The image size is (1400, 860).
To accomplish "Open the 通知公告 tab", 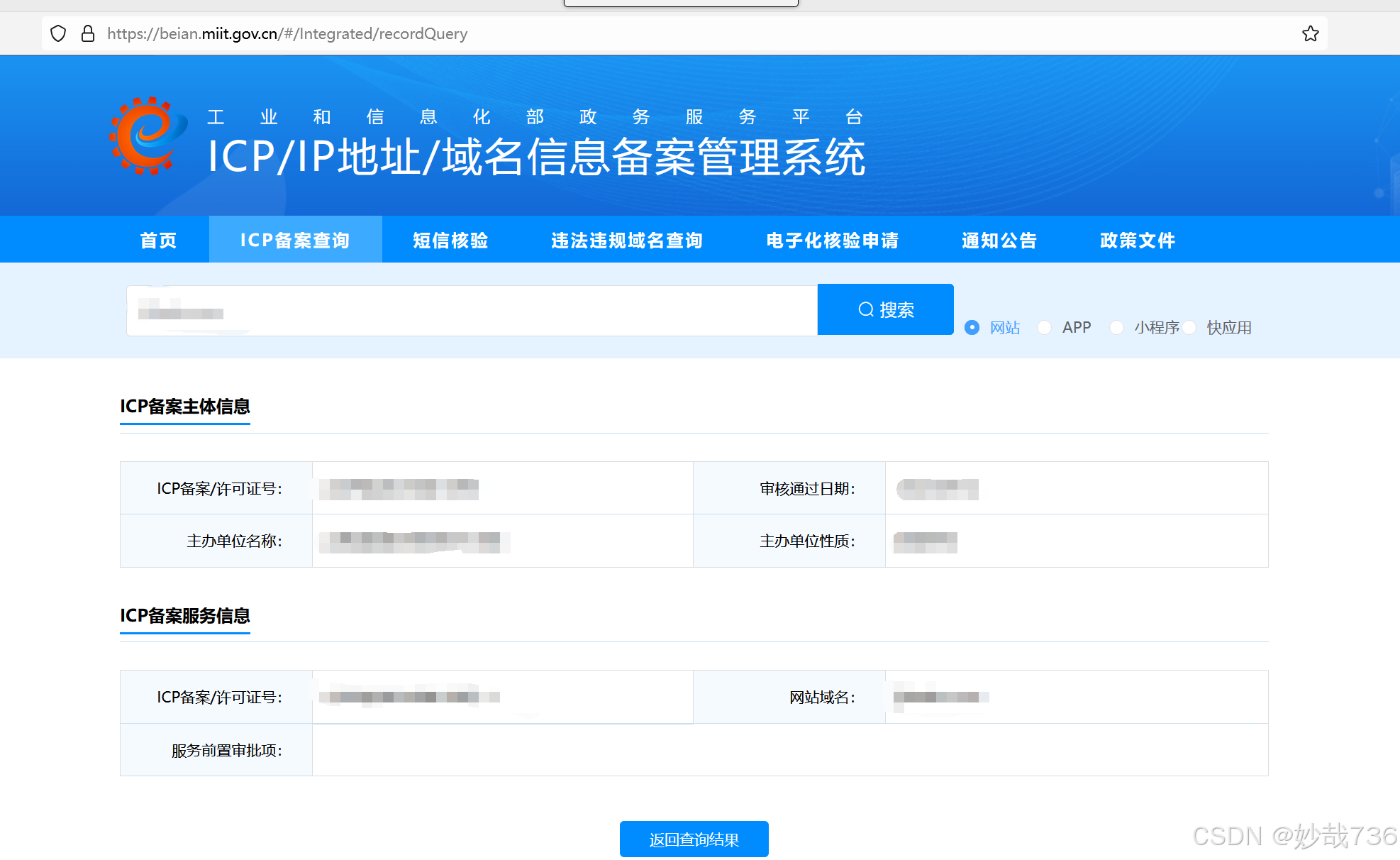I will (999, 240).
